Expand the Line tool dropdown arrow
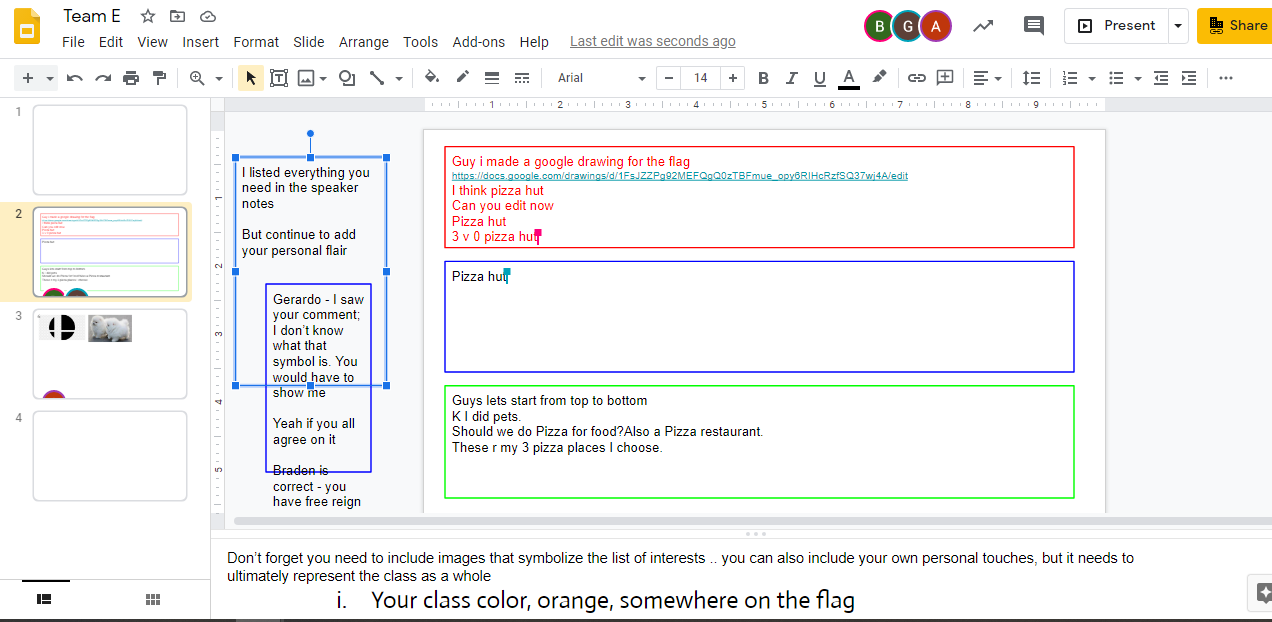 click(x=399, y=78)
